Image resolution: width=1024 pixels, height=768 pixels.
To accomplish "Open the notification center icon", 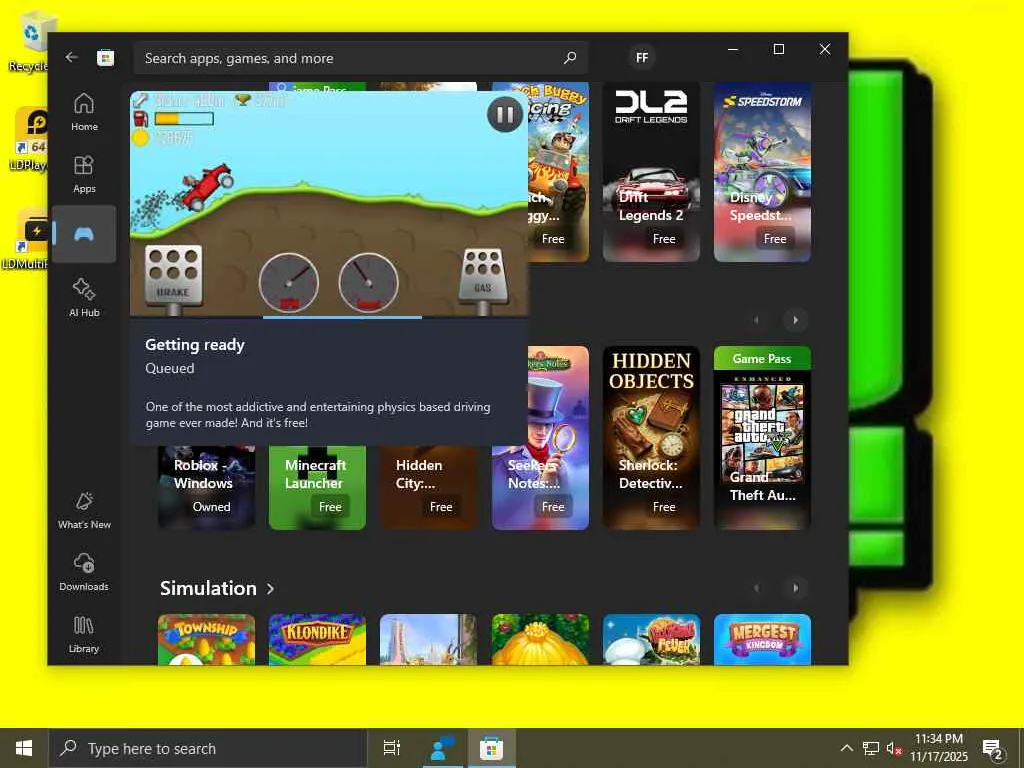I will [993, 748].
